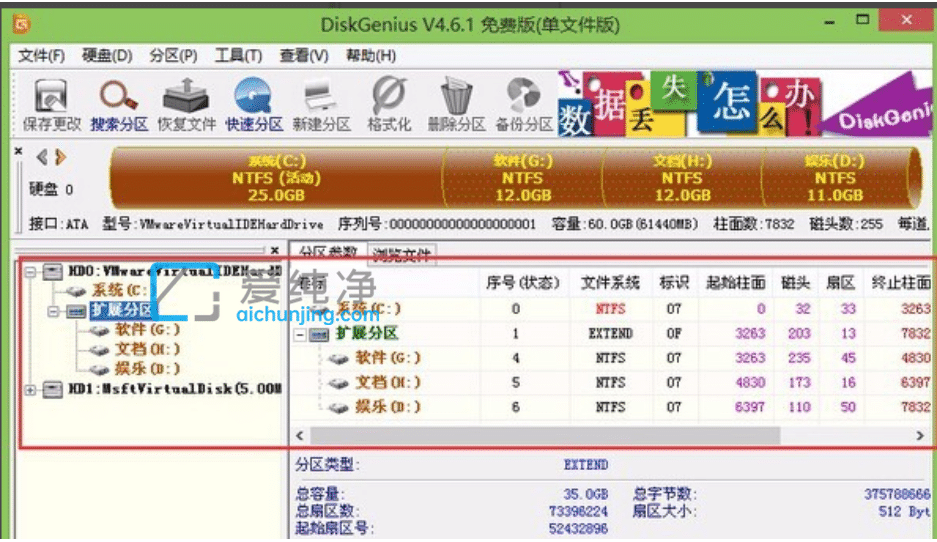Select 扩展分区 in the left tree

[123, 310]
